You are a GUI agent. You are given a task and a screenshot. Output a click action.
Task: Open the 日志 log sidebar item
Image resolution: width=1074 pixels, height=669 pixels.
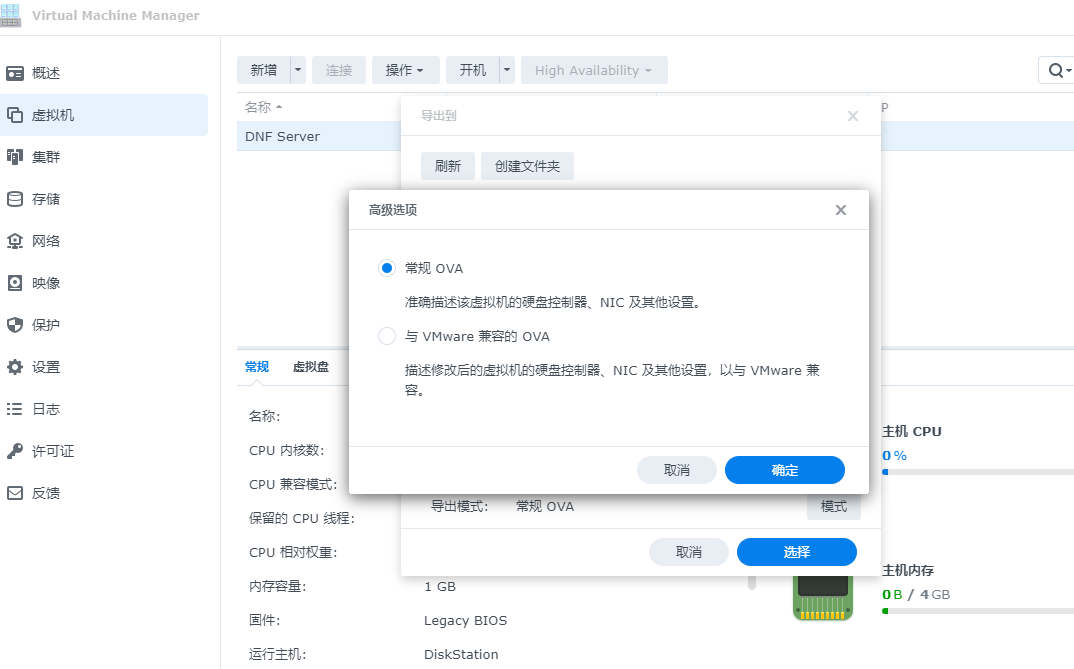(x=46, y=409)
